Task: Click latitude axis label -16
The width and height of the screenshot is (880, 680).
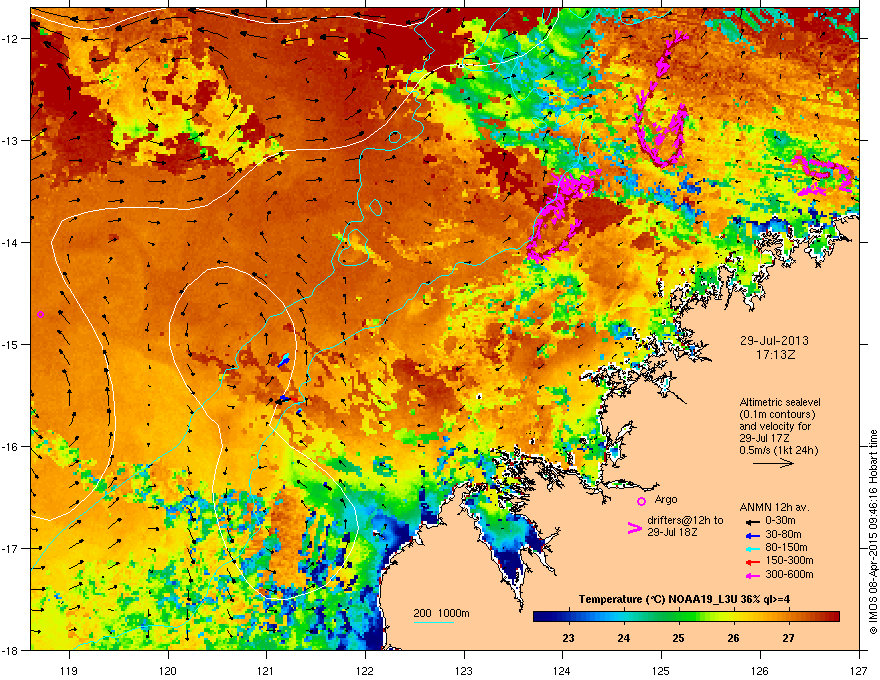Action: click(10, 447)
